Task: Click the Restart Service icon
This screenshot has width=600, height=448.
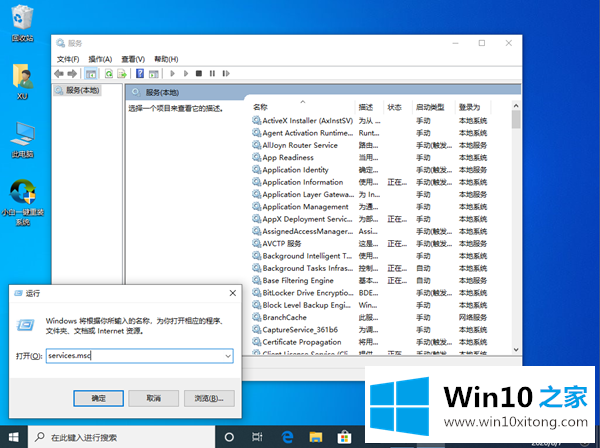Action: click(x=226, y=73)
